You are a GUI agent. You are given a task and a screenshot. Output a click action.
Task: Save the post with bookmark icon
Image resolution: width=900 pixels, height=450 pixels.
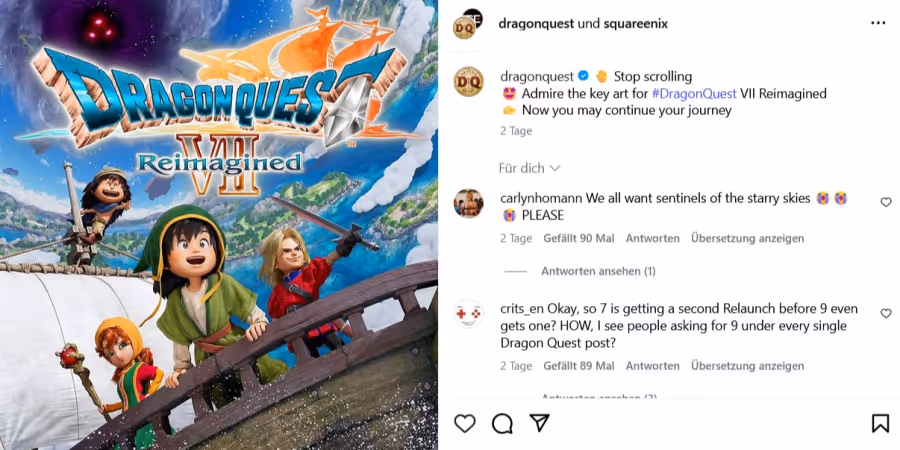pyautogui.click(x=880, y=424)
